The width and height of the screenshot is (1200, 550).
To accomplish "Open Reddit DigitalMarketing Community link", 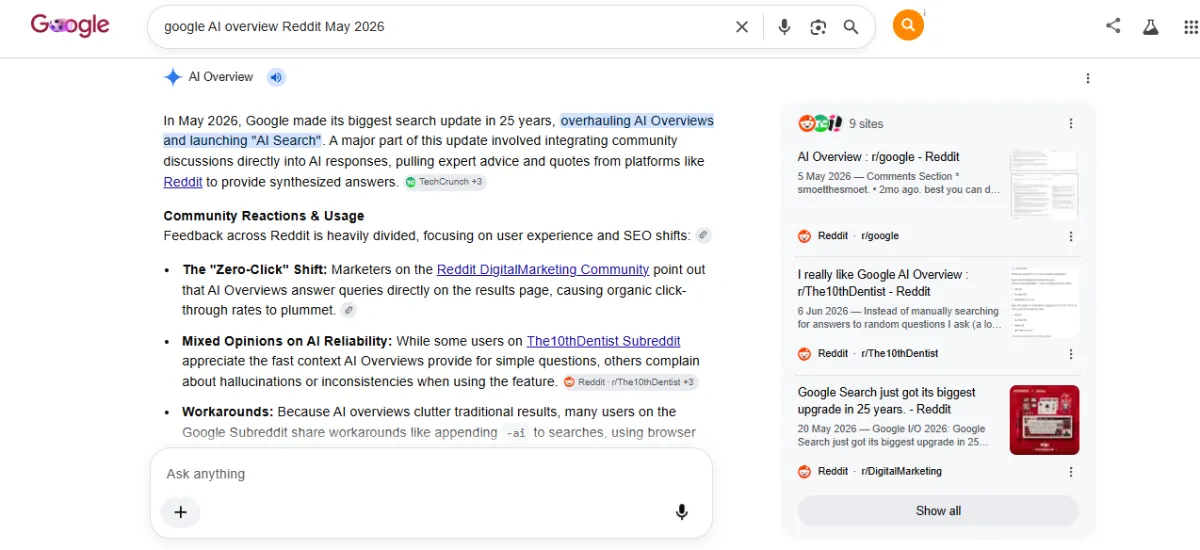I will 543,269.
